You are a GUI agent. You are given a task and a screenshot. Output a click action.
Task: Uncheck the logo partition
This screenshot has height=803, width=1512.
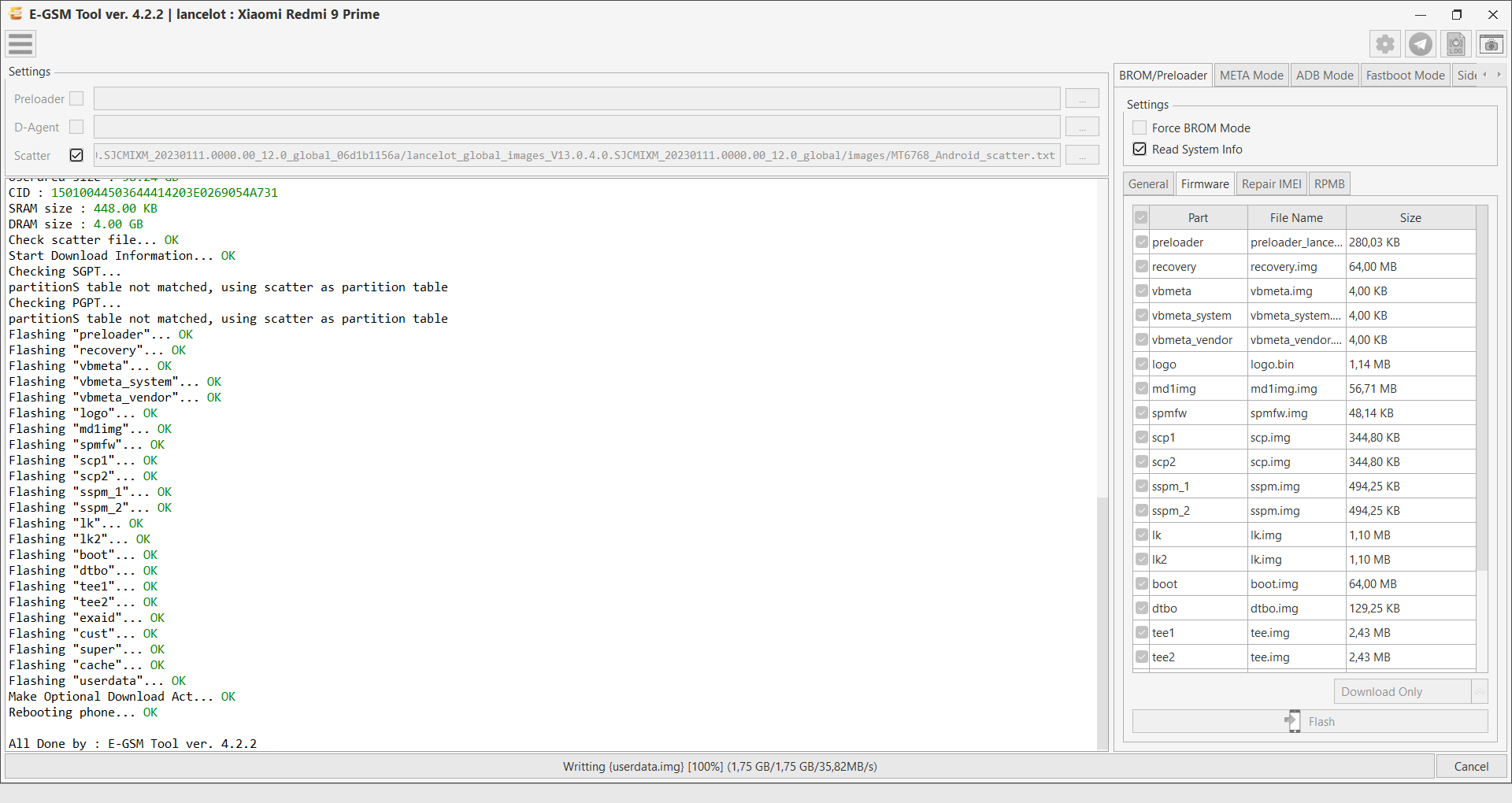[1142, 364]
